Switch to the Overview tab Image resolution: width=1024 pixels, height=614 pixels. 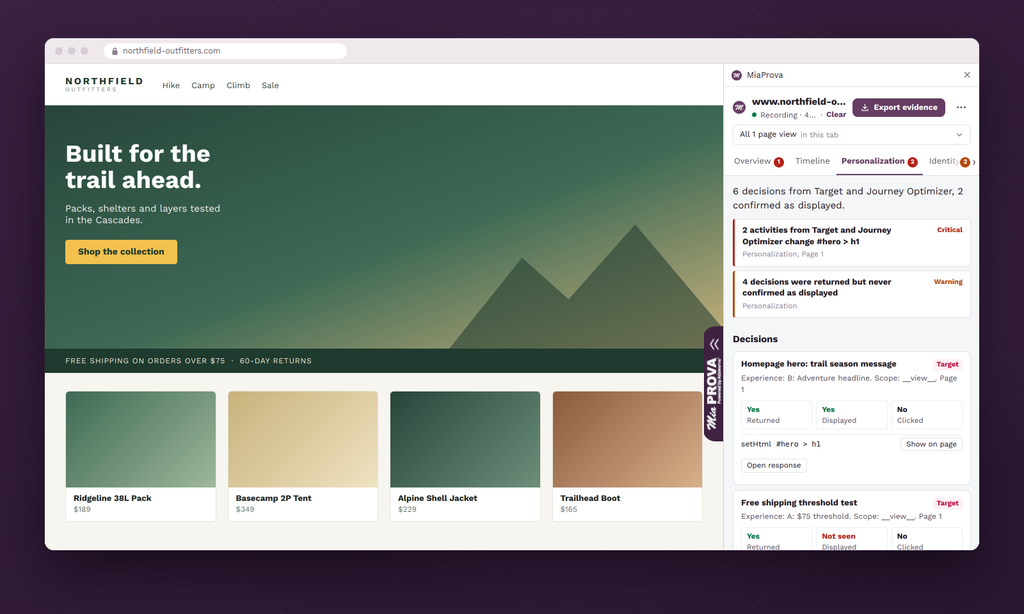(x=758, y=161)
